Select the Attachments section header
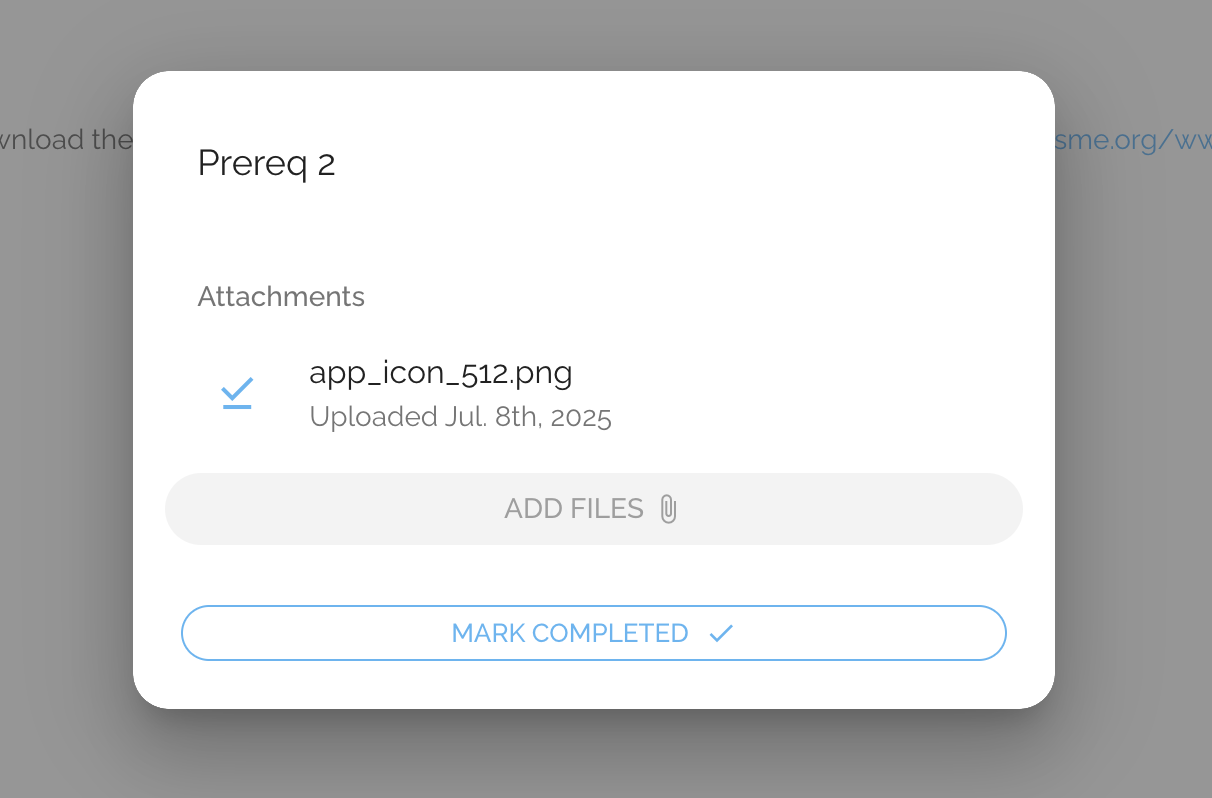 pyautogui.click(x=281, y=296)
